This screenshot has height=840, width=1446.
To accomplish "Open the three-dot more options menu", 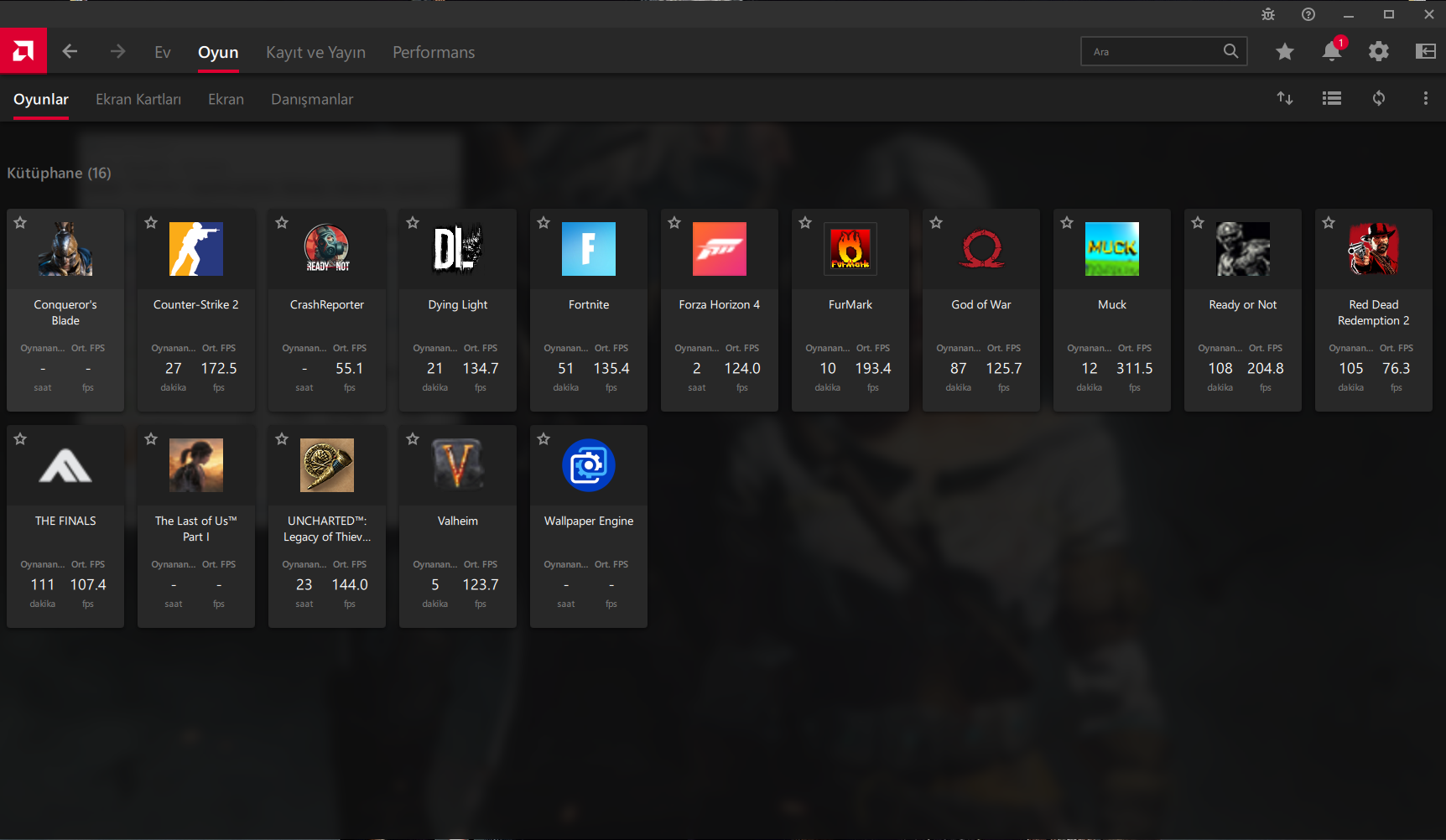I will pyautogui.click(x=1425, y=98).
